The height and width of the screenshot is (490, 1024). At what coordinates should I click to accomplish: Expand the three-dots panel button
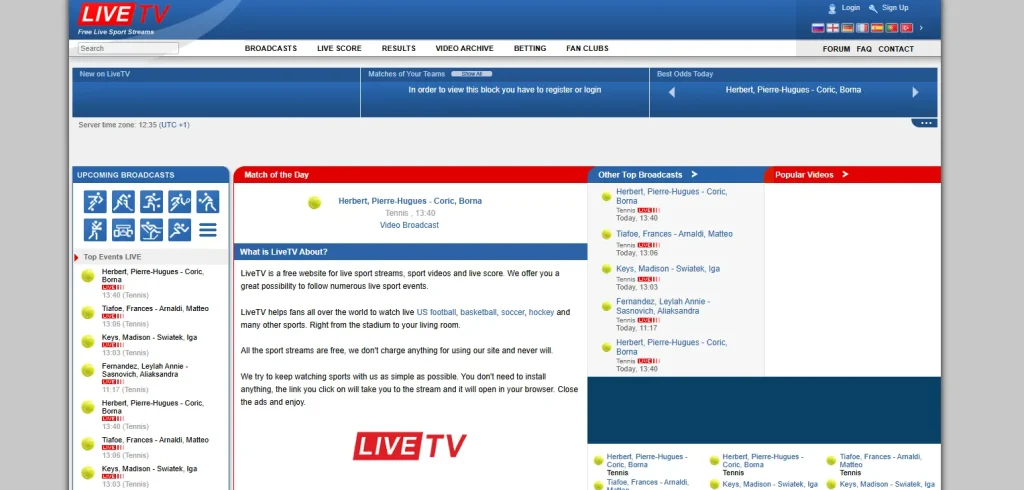(925, 123)
